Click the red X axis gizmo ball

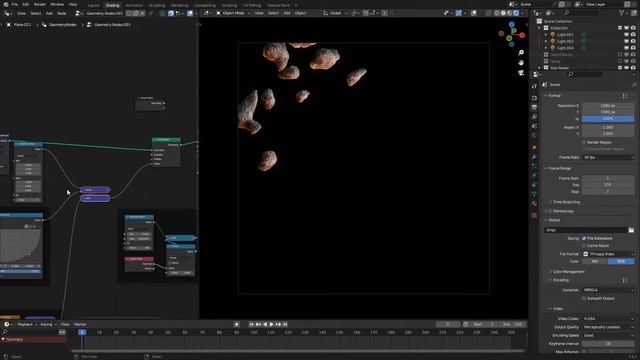(522, 36)
